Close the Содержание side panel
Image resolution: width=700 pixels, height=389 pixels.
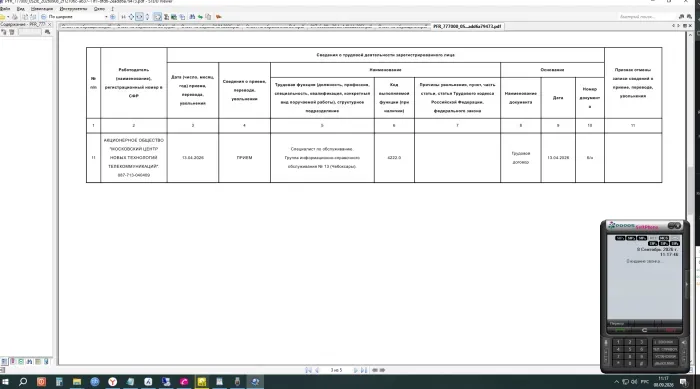pyautogui.click(x=50, y=25)
